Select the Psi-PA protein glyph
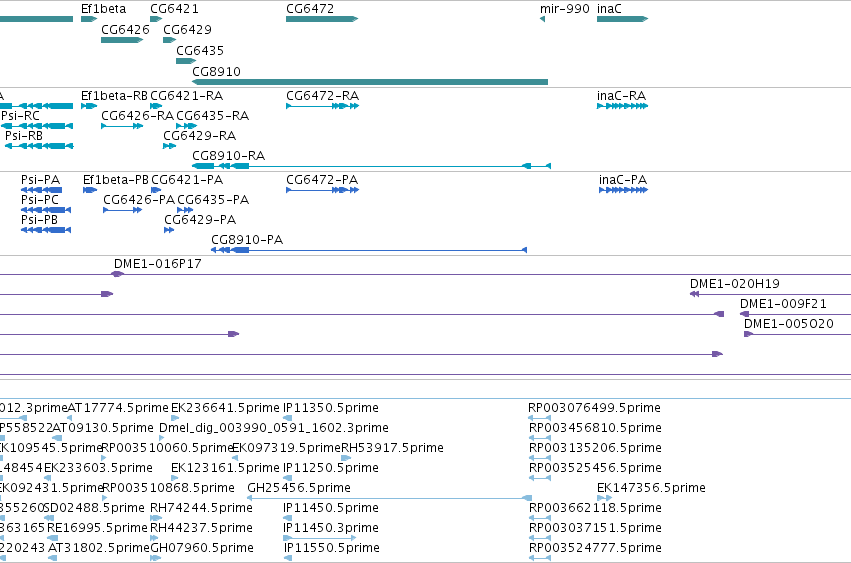Screen dimensions: 851x563 42,190
